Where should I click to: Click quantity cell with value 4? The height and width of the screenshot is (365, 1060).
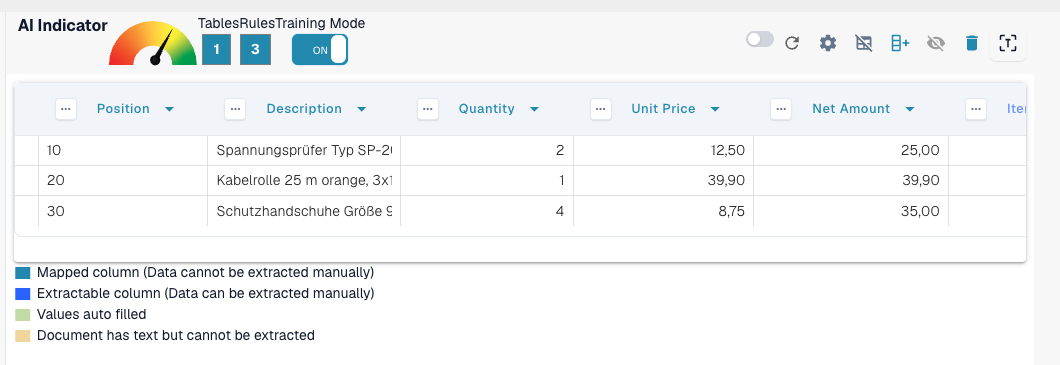(487, 211)
